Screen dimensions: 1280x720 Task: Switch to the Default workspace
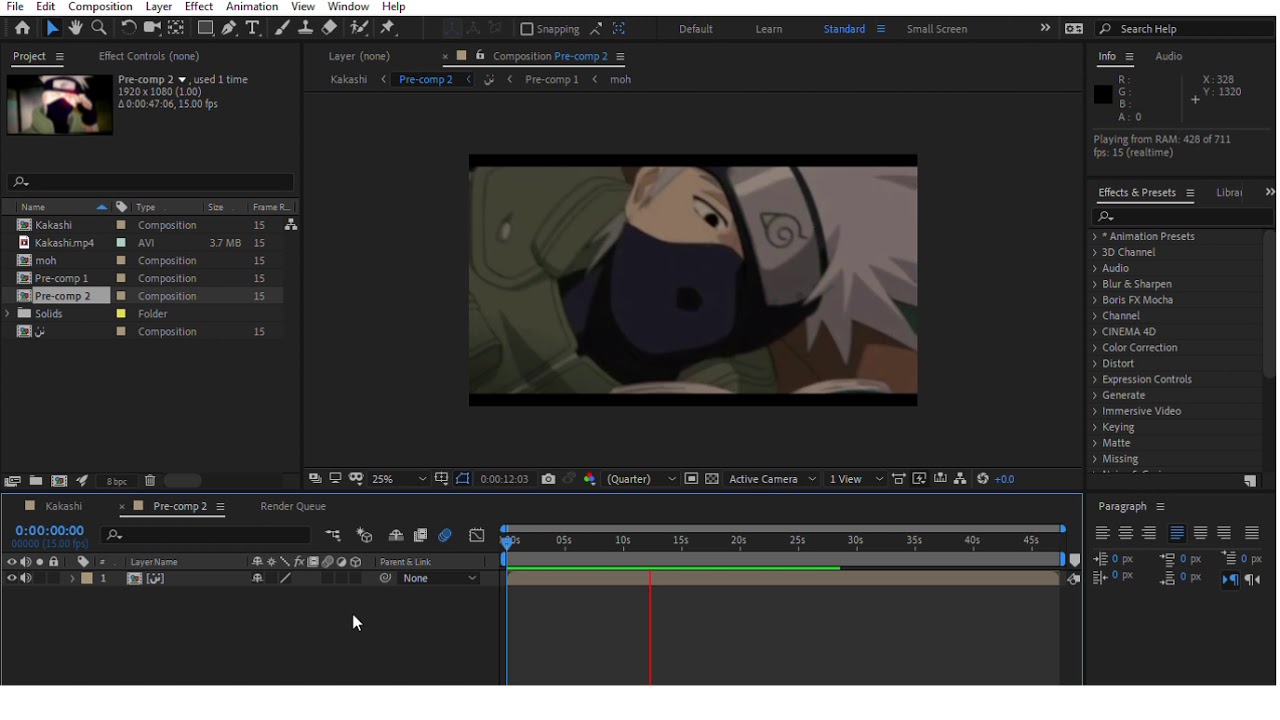(698, 29)
